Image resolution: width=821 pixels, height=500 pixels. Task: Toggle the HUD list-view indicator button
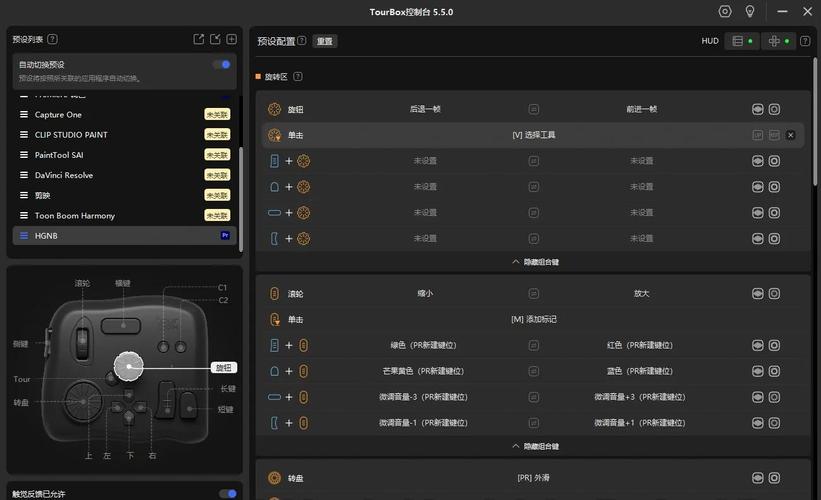coord(742,41)
